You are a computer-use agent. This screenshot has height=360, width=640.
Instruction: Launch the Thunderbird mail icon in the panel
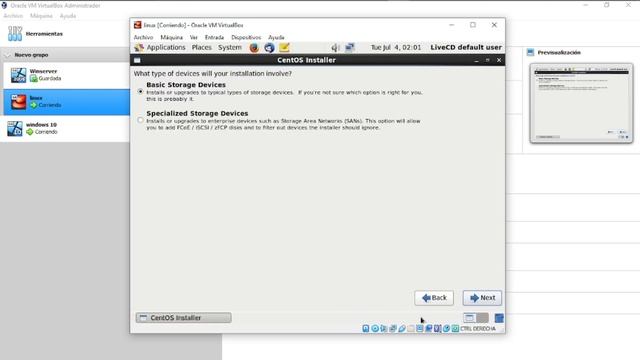click(x=269, y=48)
